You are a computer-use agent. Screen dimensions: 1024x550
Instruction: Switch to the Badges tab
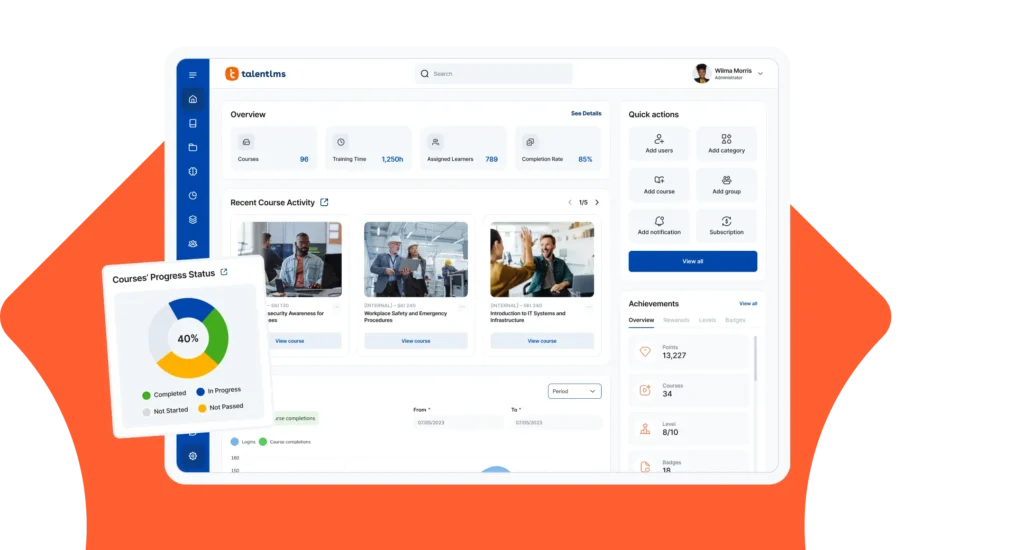point(735,320)
